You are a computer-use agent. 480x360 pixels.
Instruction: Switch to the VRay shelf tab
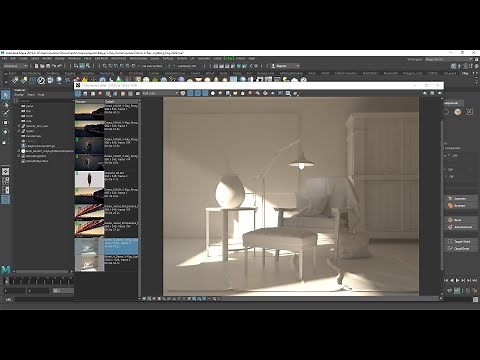click(465, 73)
